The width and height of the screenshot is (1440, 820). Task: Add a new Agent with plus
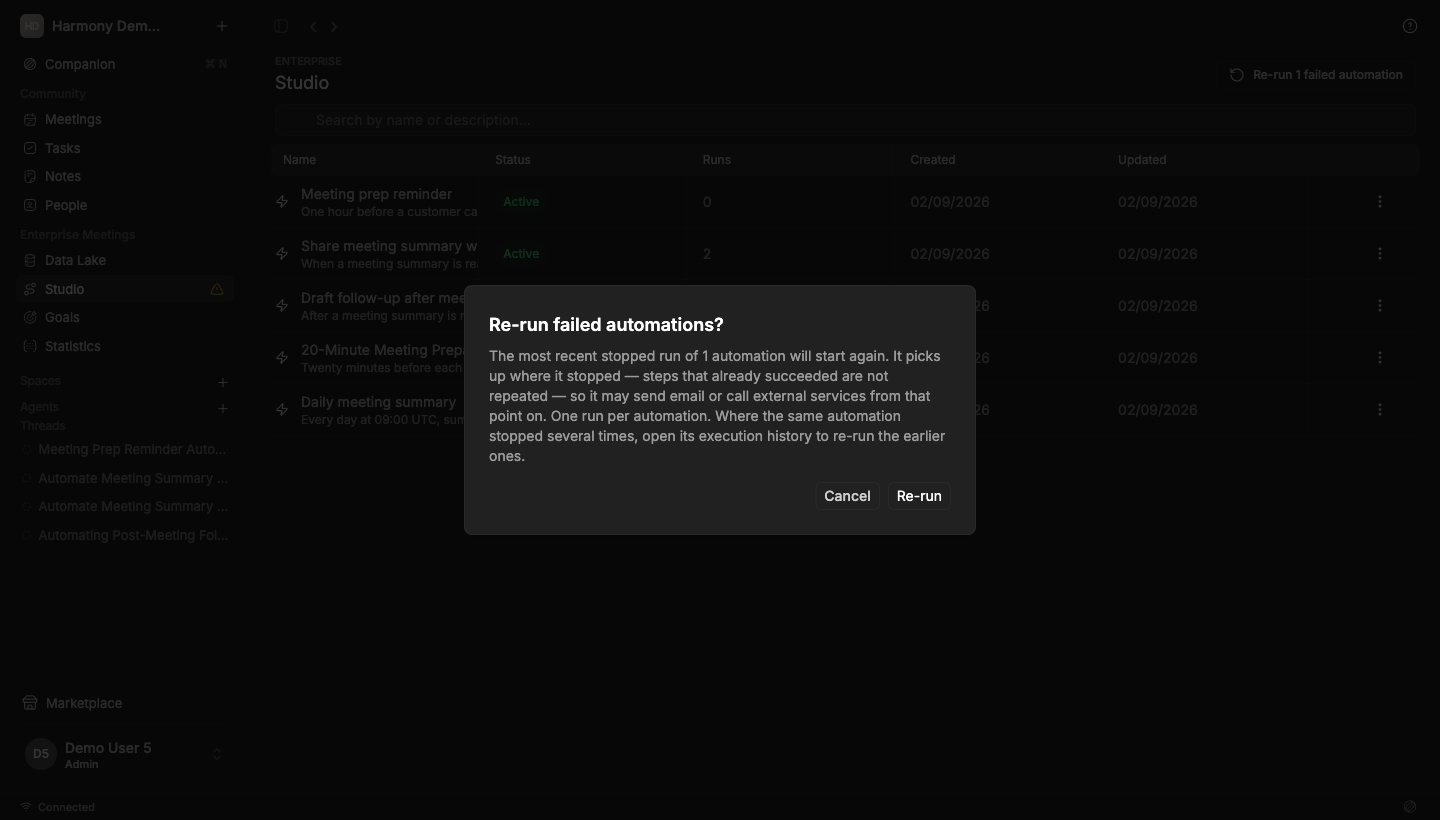coord(223,408)
